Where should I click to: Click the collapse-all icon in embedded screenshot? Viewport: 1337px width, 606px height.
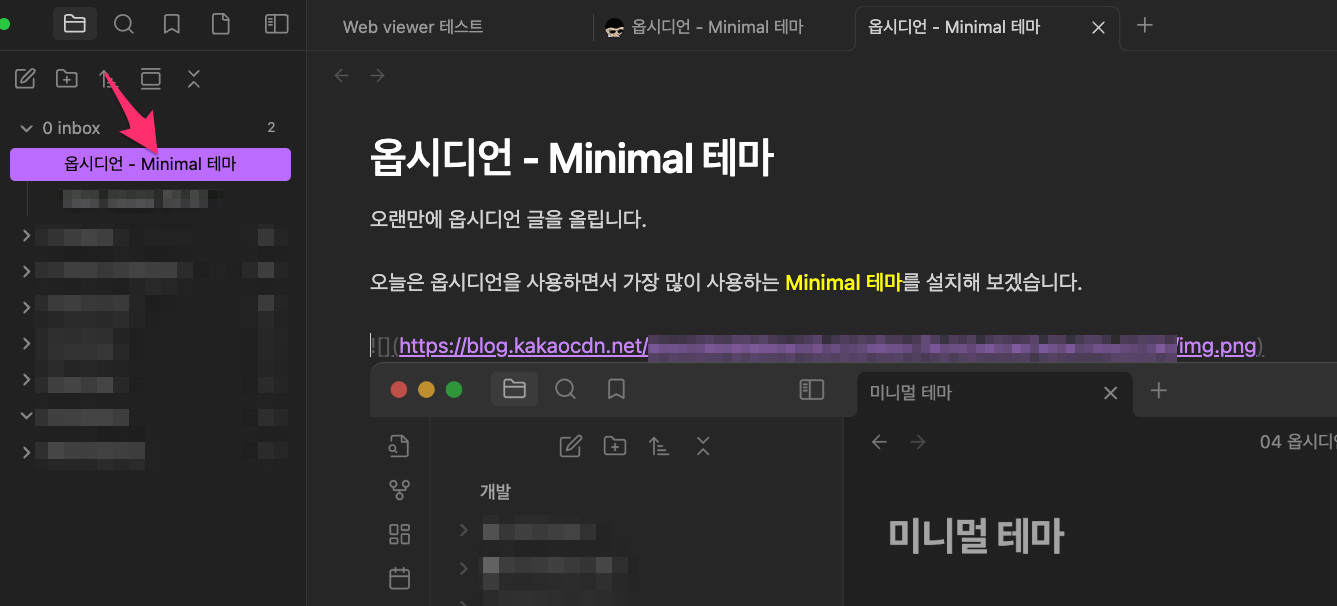click(x=703, y=446)
